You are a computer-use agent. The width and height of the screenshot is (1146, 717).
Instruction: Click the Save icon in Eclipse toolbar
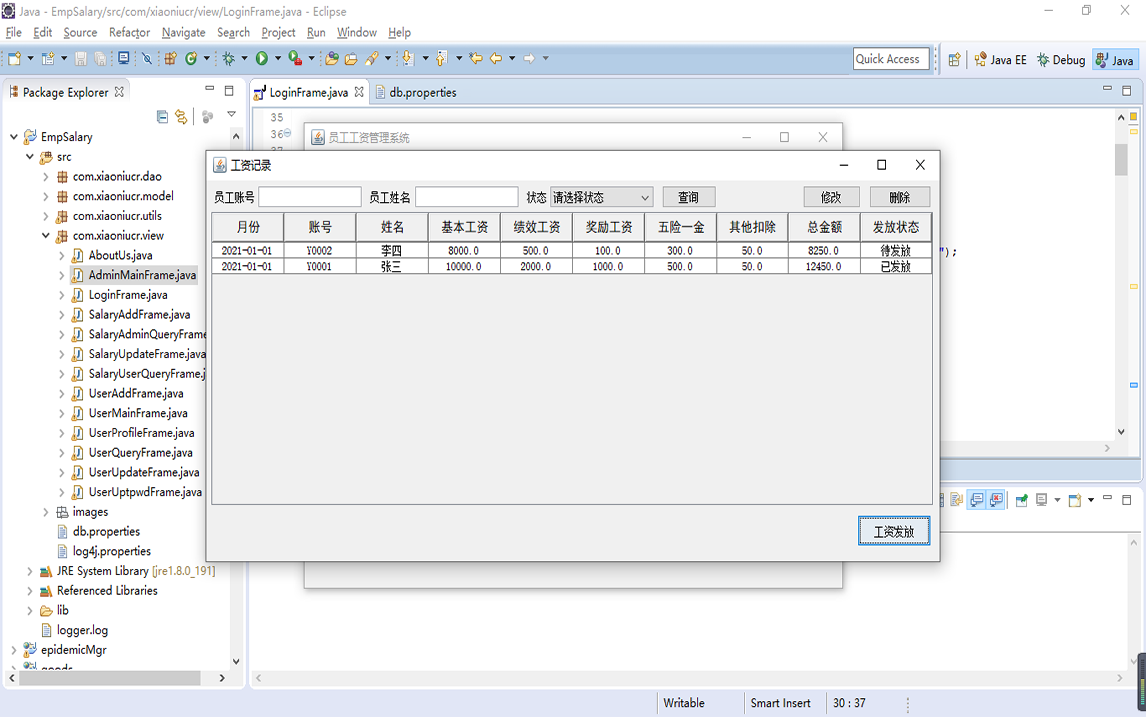(x=80, y=58)
